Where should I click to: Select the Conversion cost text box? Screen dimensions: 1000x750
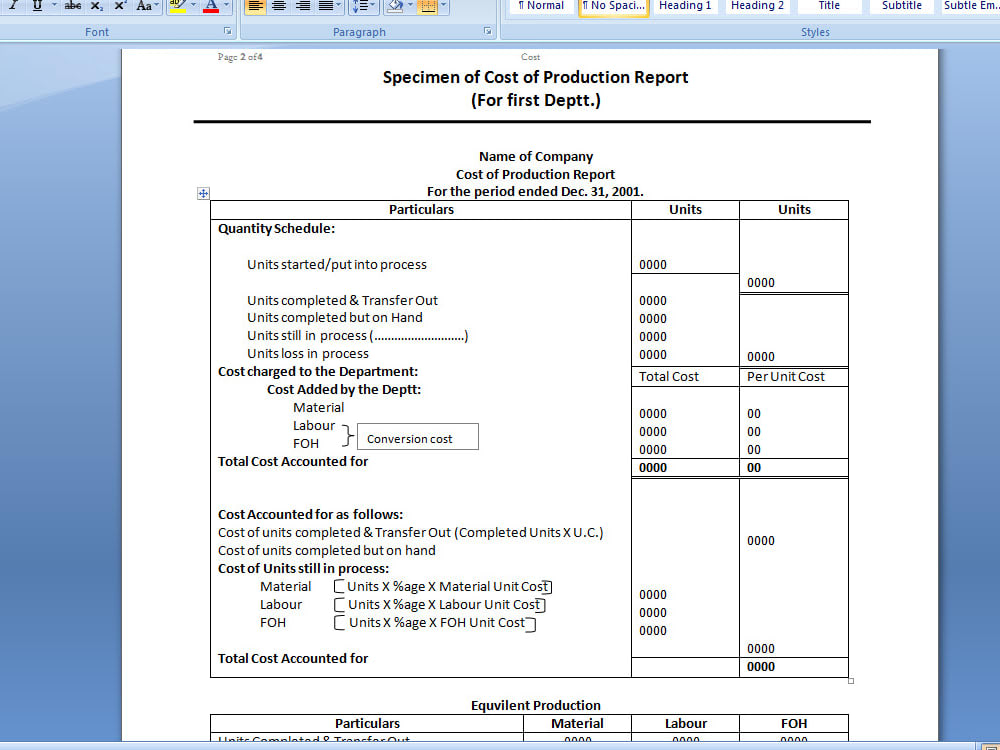[x=418, y=437]
